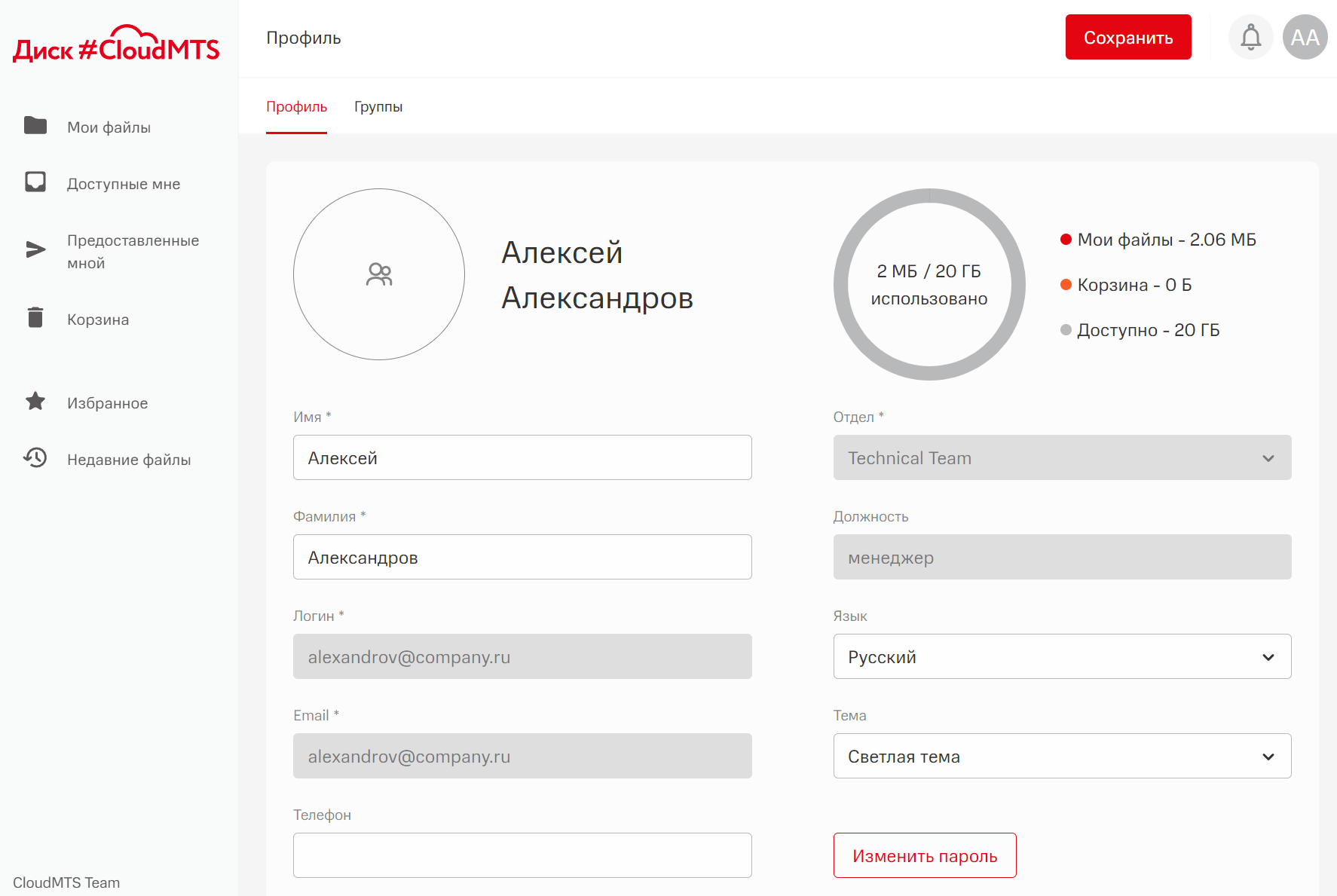Click the Фамилия field containing Александров
This screenshot has width=1337, height=896.
tap(522, 557)
